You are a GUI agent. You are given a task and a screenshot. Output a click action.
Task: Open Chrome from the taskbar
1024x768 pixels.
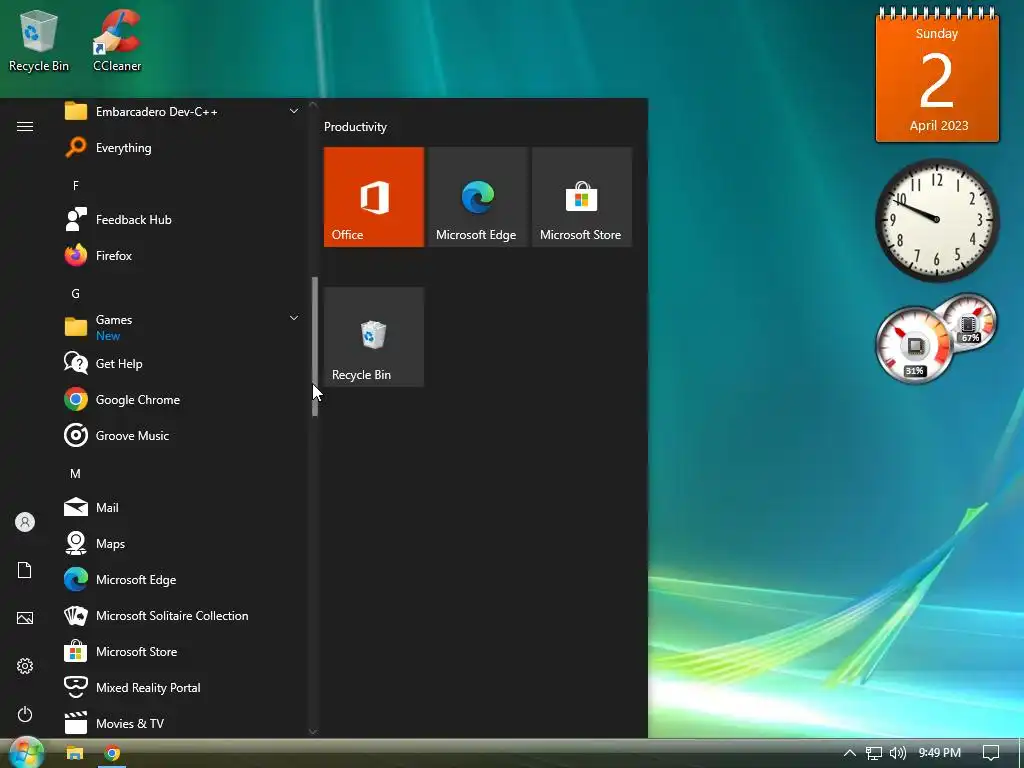tap(112, 753)
